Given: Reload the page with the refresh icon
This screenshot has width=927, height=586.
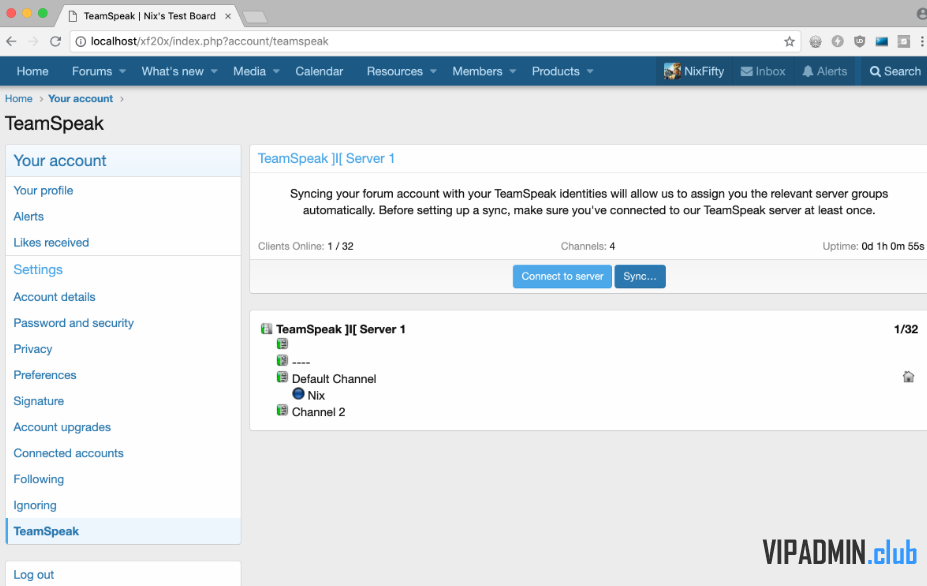Looking at the screenshot, I should click(56, 41).
